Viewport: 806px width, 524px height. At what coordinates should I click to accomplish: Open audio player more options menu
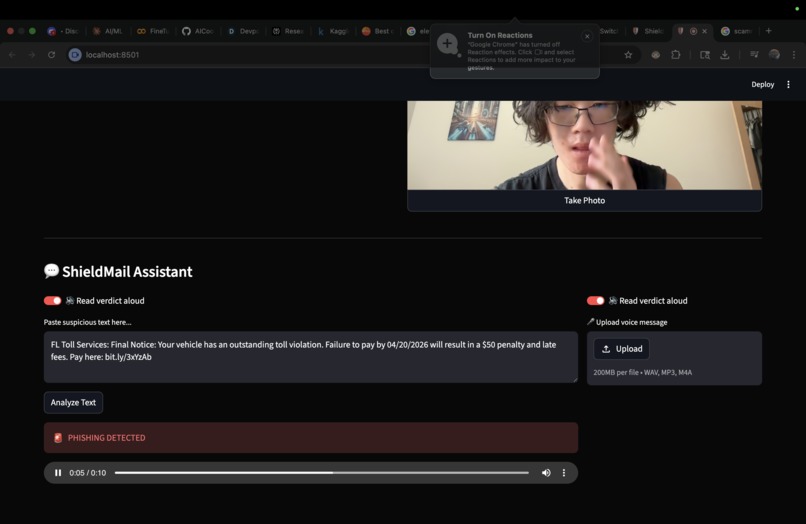(x=564, y=473)
